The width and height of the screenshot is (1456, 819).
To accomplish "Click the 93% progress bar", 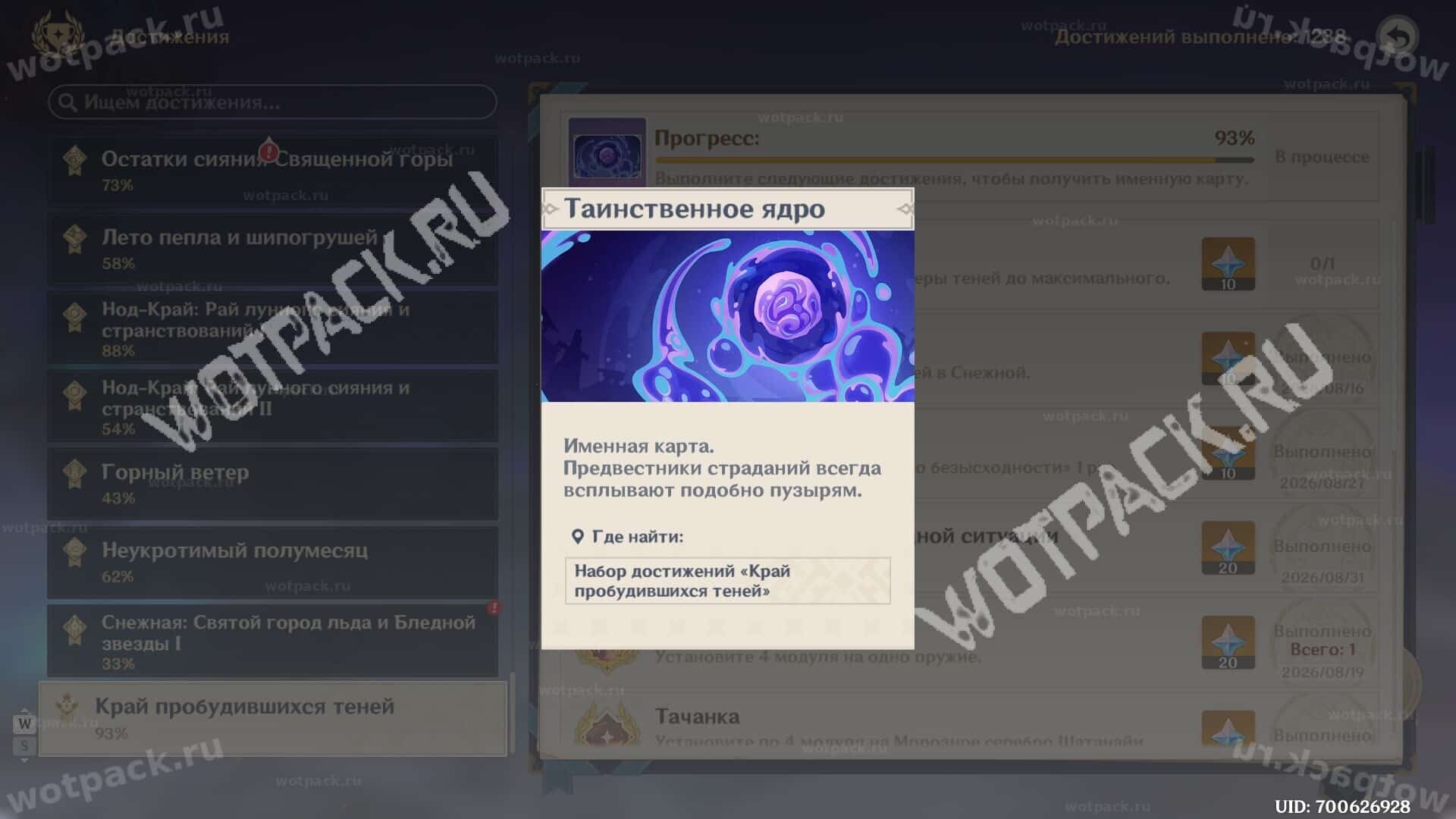I will pos(954,160).
